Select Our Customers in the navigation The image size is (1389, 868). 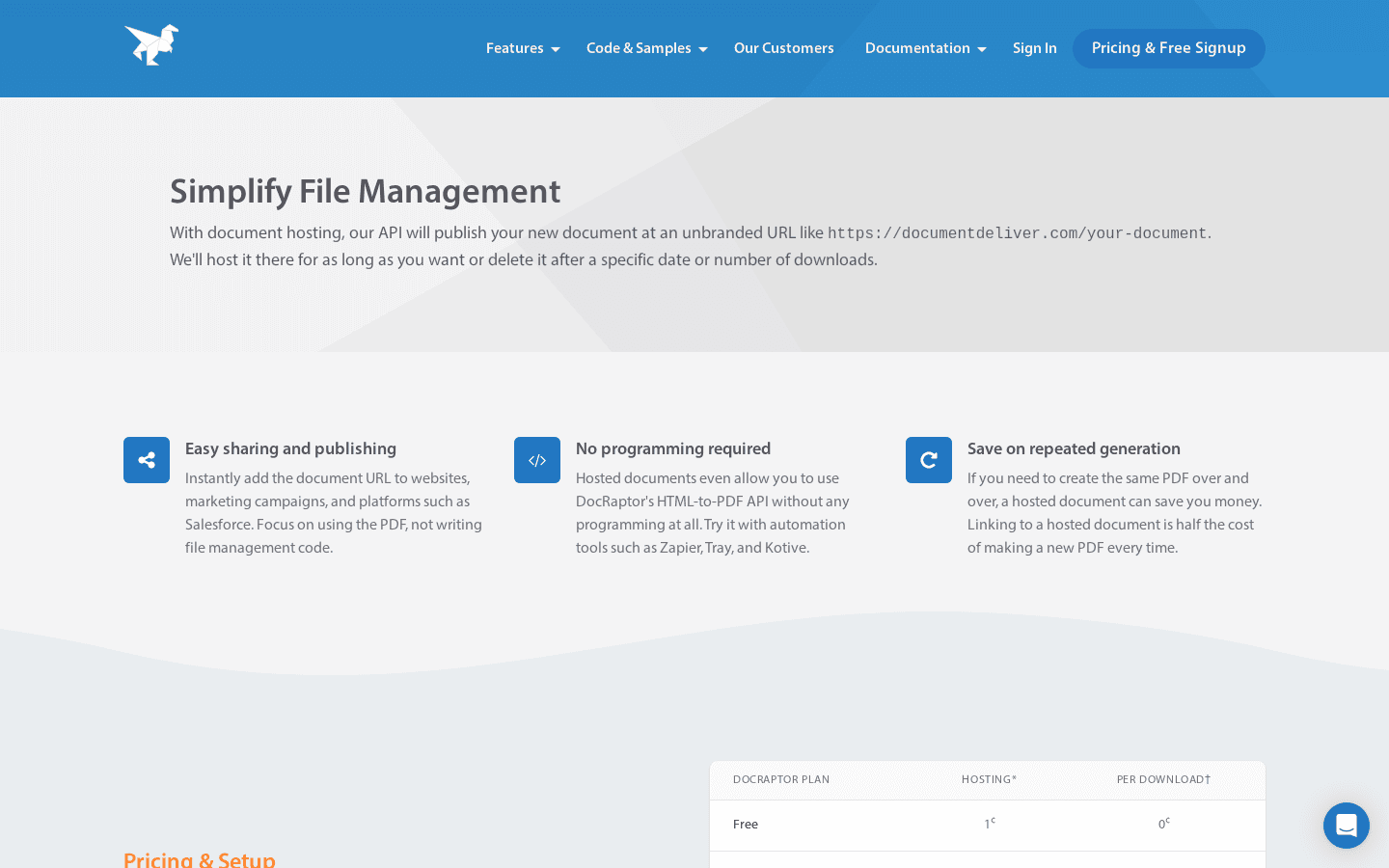tap(783, 48)
